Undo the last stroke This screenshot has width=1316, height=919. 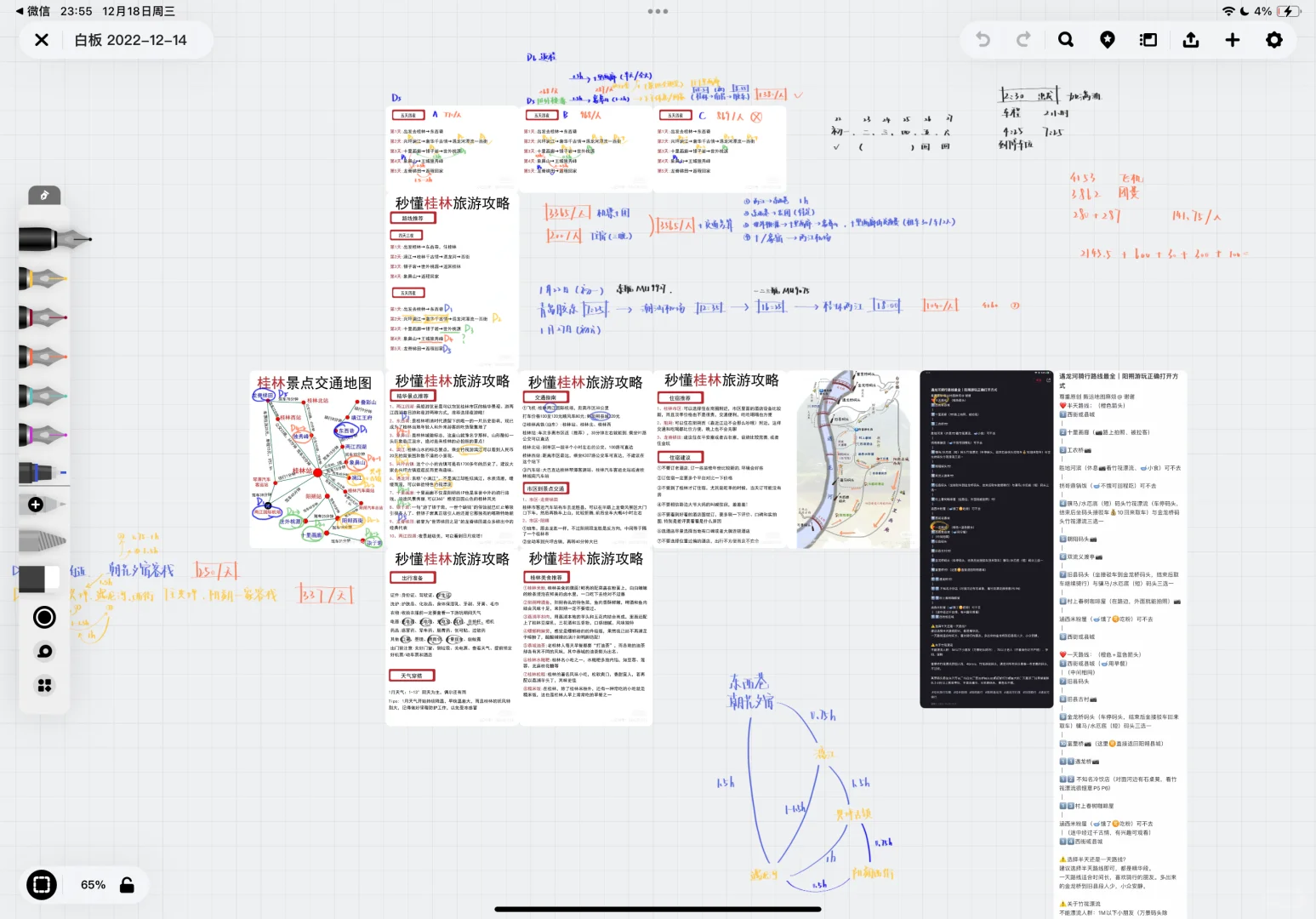tap(983, 40)
